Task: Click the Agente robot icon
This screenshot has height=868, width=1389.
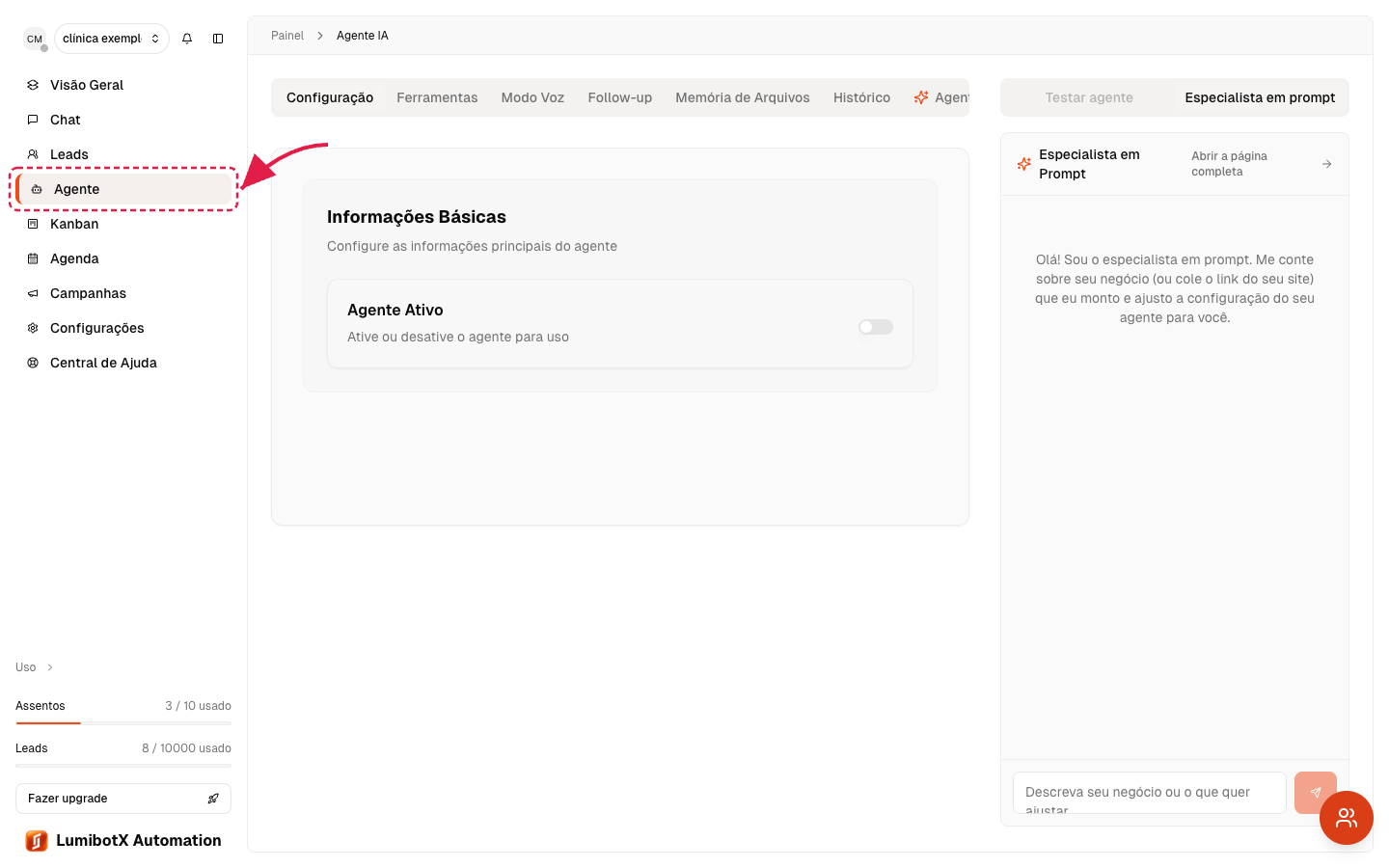Action: click(37, 189)
